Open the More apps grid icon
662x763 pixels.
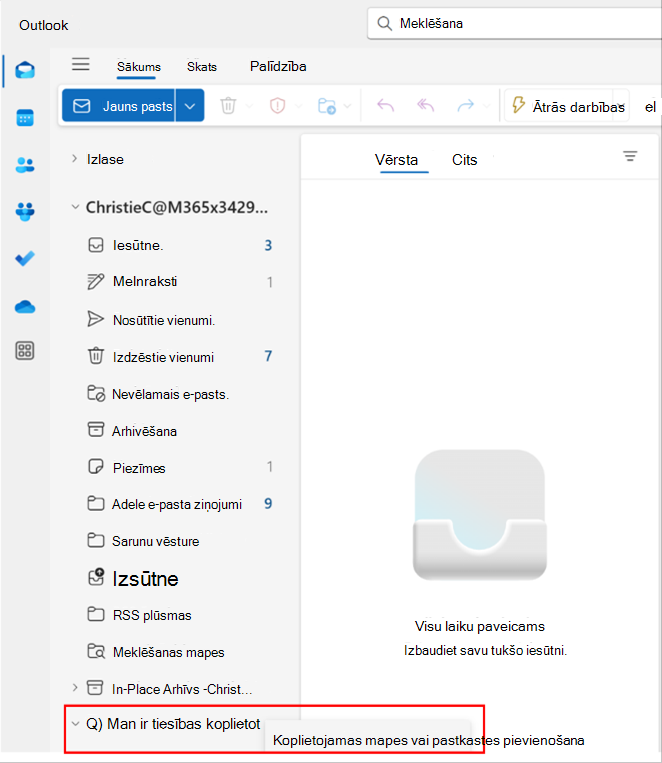coord(25,350)
